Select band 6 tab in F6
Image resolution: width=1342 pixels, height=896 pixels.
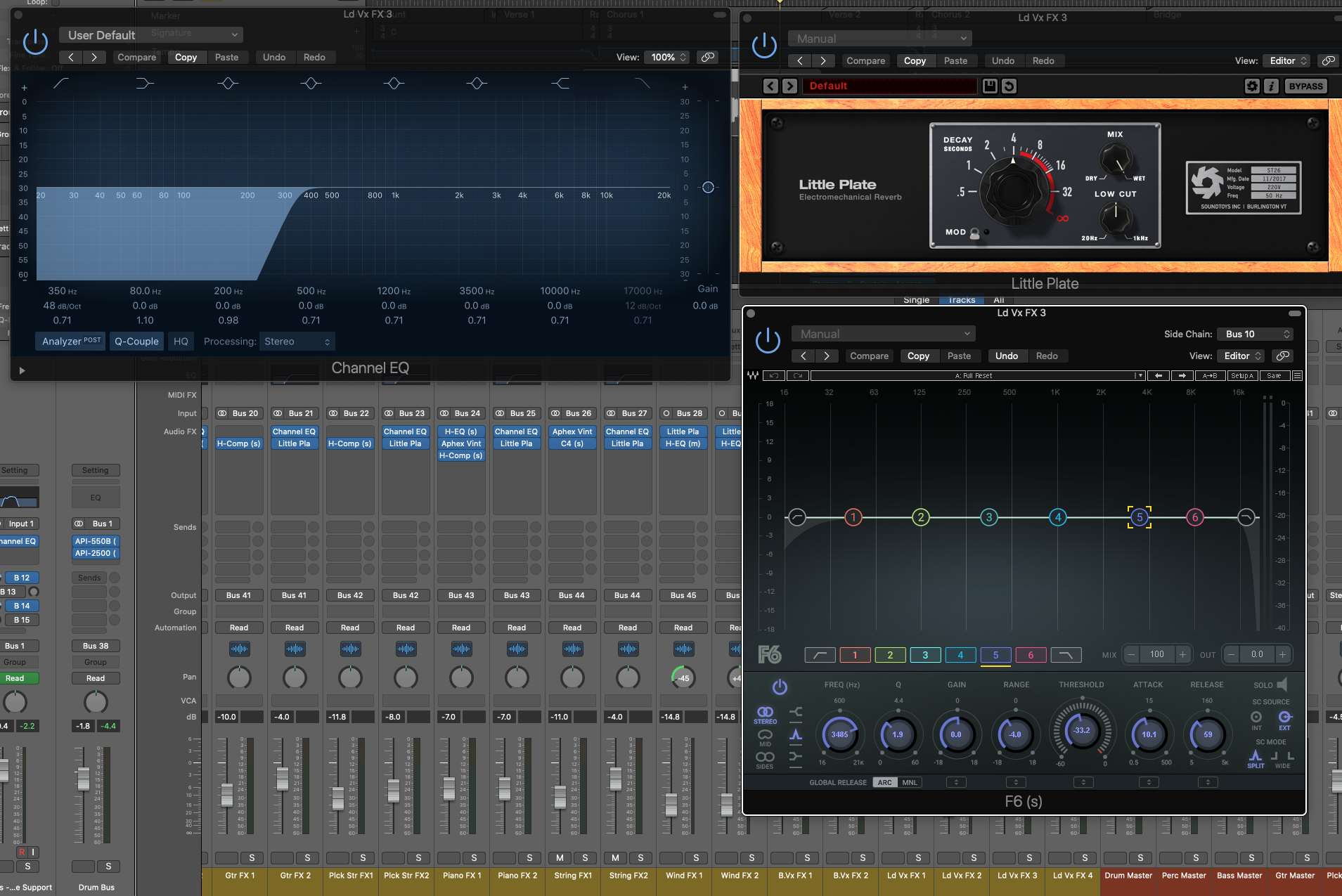(x=1031, y=655)
